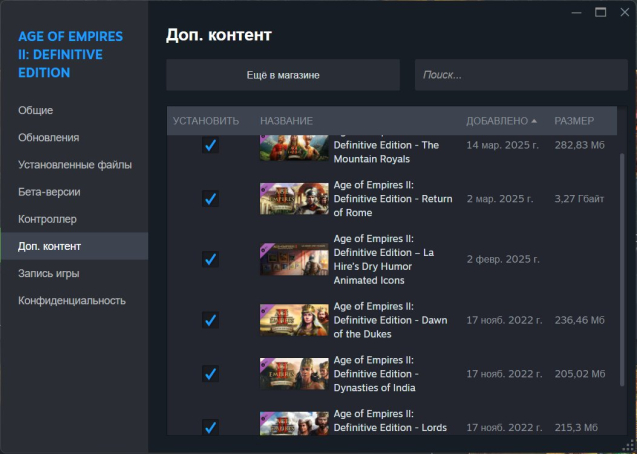This screenshot has width=637, height=454.
Task: Uncheck Dawn of the Dukes install checkbox
Action: 210,320
